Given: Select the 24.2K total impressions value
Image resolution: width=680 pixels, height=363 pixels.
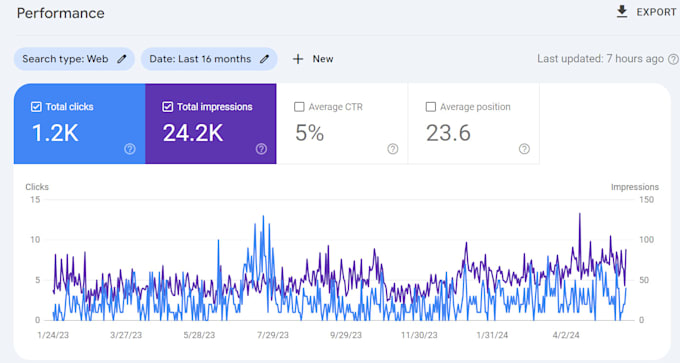Looking at the screenshot, I should pos(193,133).
